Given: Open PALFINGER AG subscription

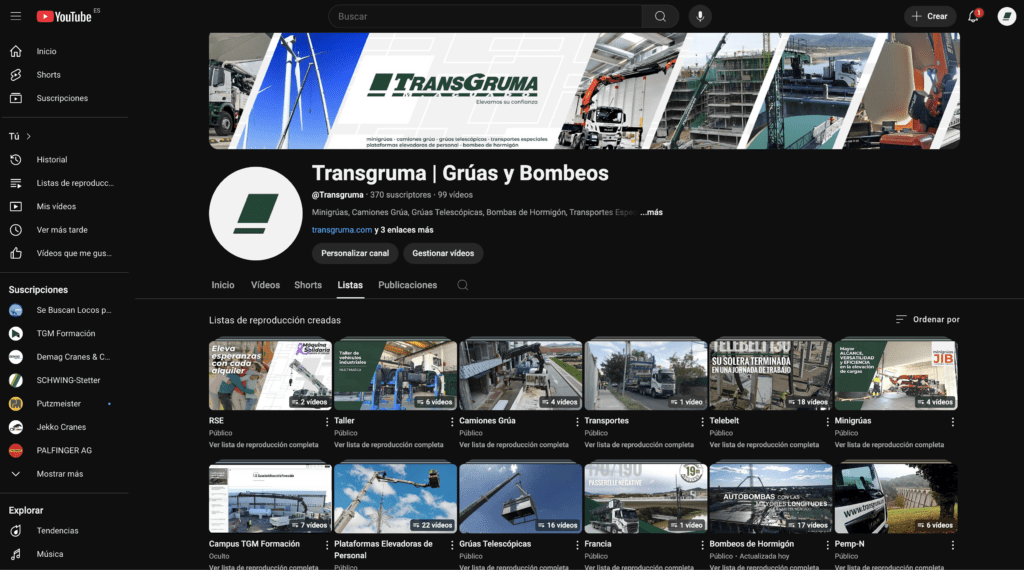Looking at the screenshot, I should click(x=65, y=451).
